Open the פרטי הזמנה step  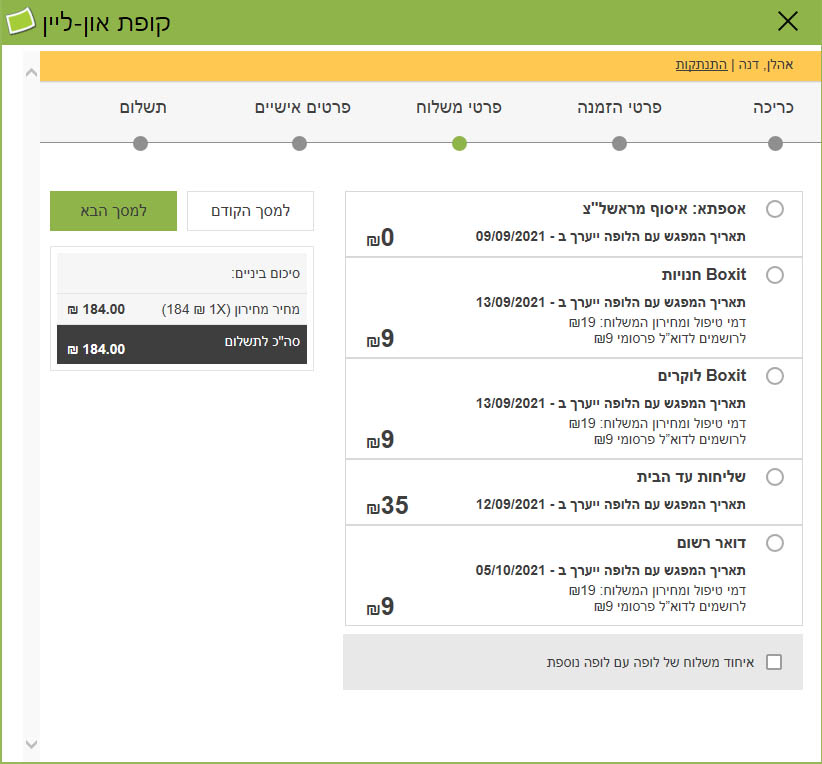coord(619,107)
